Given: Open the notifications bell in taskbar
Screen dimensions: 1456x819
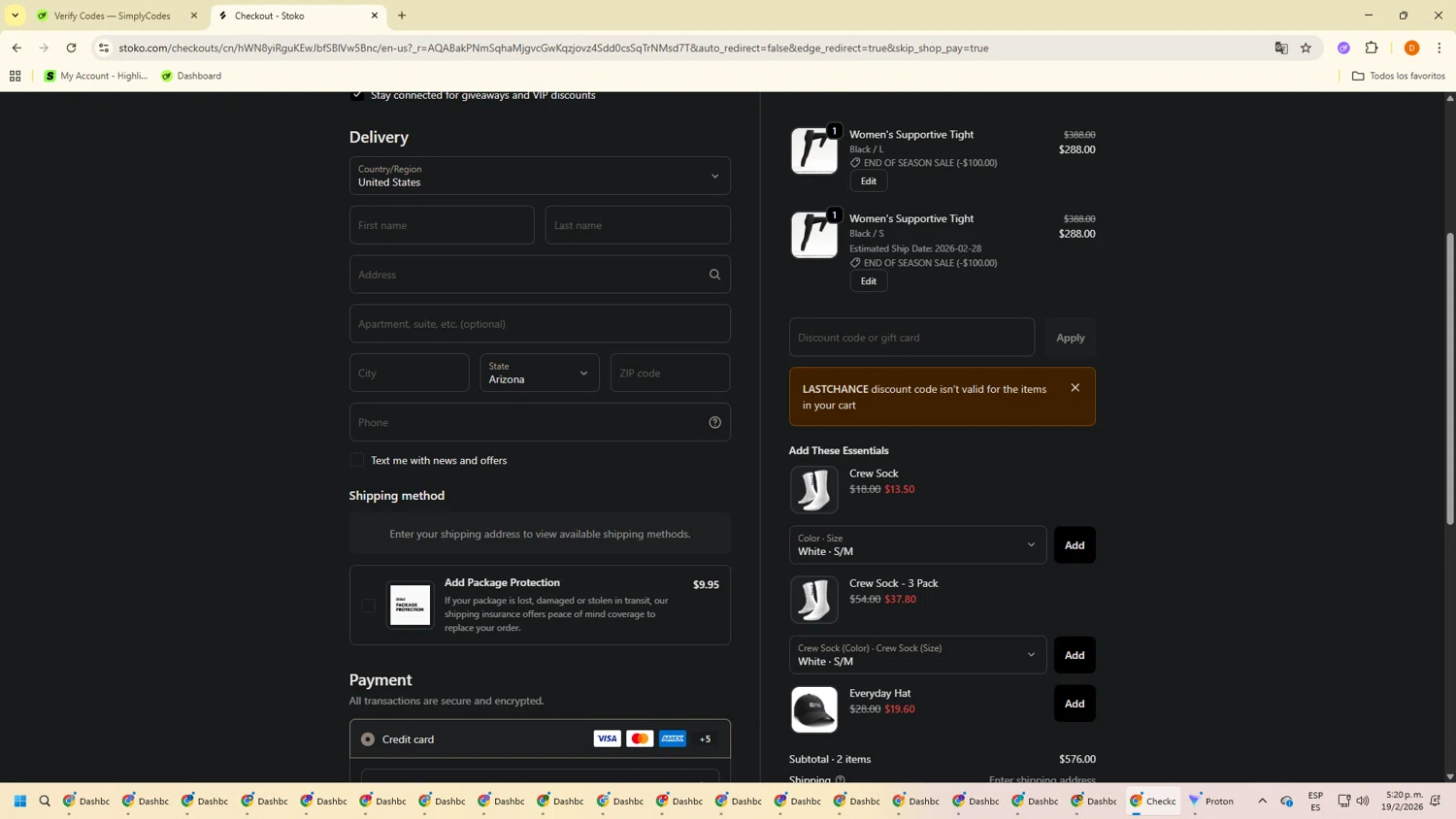Looking at the screenshot, I should pos(1436,802).
